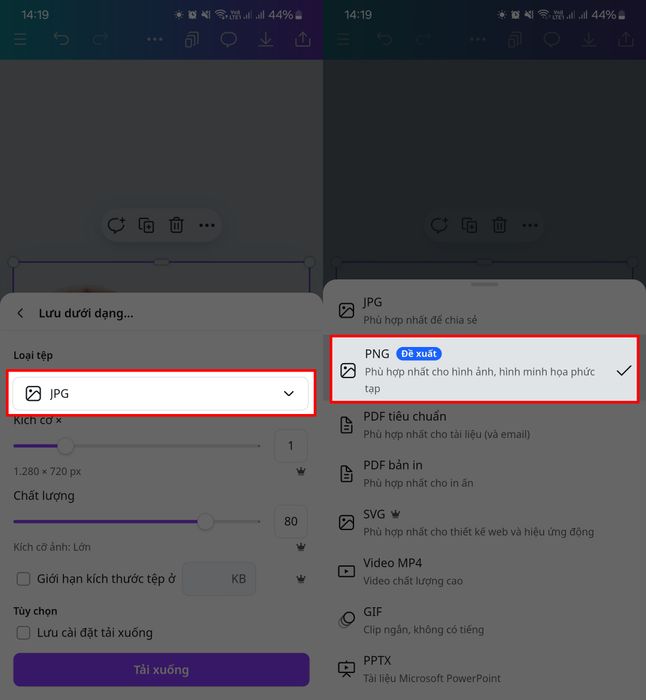Enable Giới hạn kích thước tệp checkbox
The width and height of the screenshot is (646, 700).
point(23,579)
